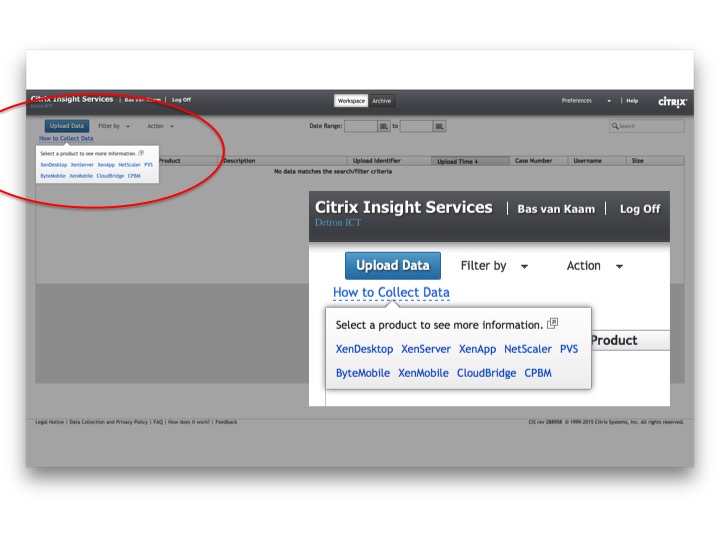Viewport: 720px width, 540px height.
Task: Switch to the Archive tab
Action: click(x=382, y=101)
